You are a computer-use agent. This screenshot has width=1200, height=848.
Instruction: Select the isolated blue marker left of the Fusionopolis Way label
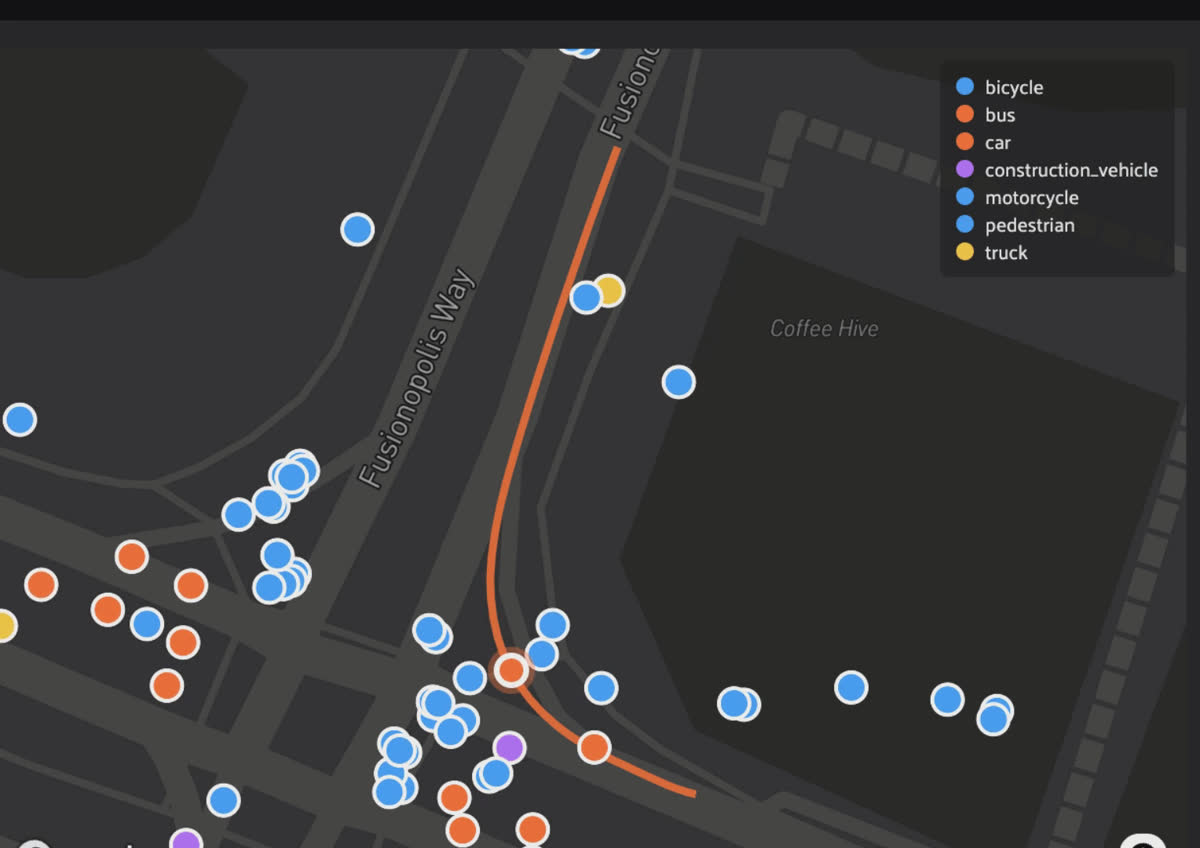[x=357, y=229]
